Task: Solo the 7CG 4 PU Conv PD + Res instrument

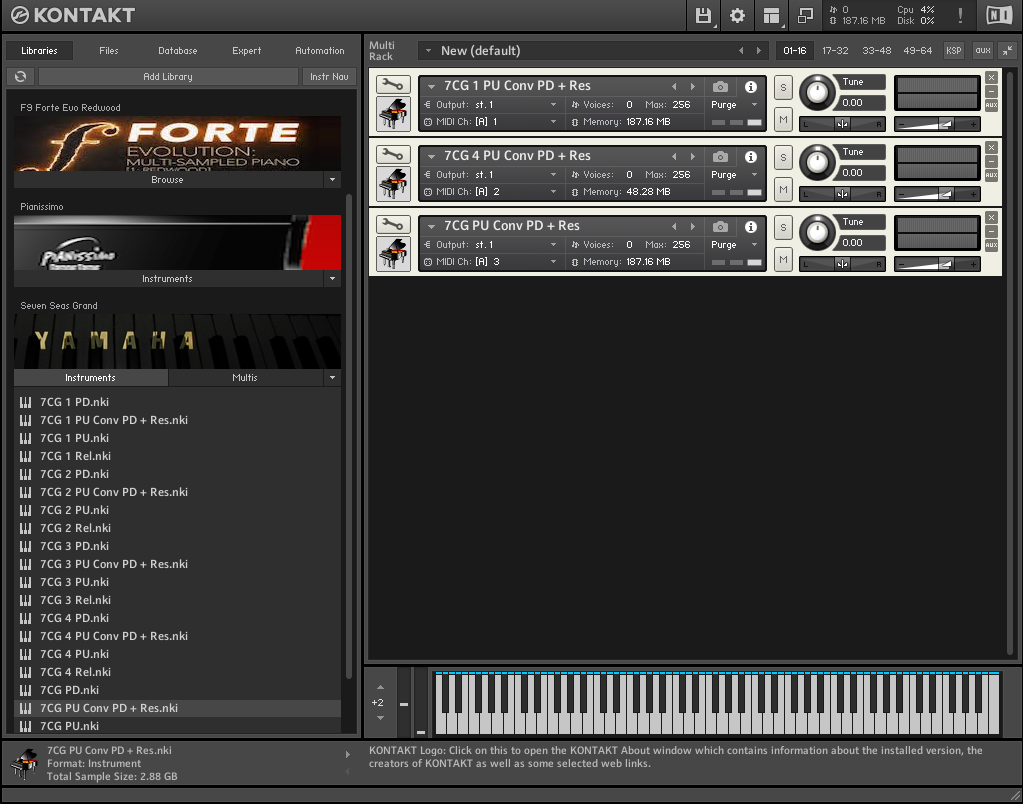Action: (x=784, y=157)
